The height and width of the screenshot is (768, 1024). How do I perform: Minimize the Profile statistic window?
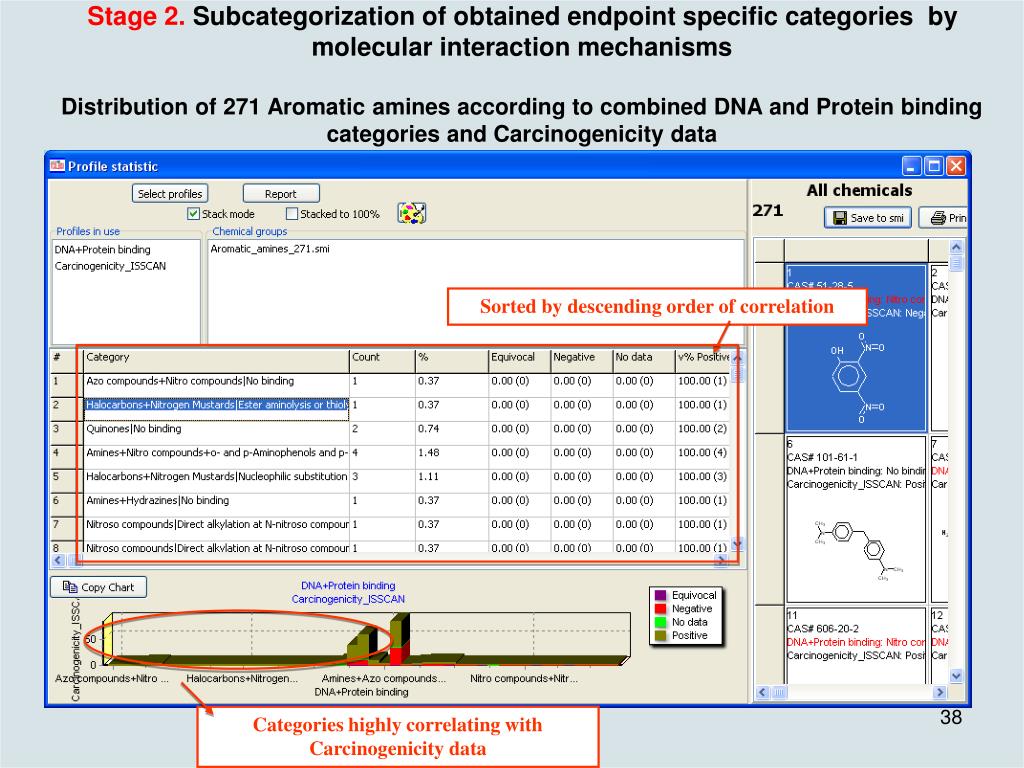(911, 166)
